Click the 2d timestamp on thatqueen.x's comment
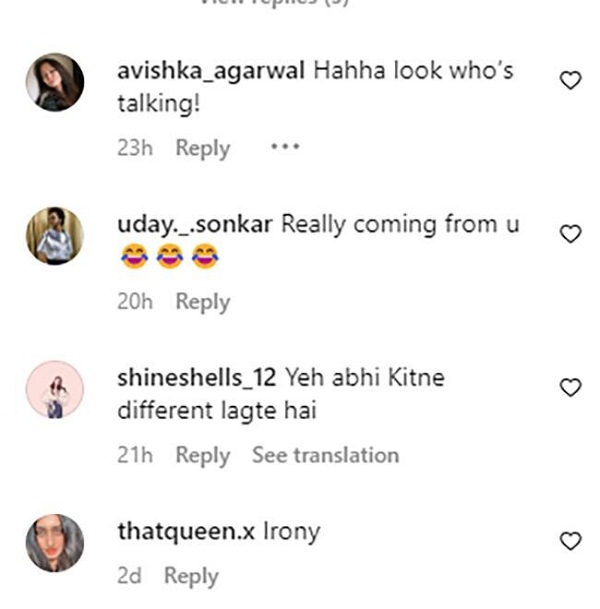The height and width of the screenshot is (609, 600). click(130, 576)
